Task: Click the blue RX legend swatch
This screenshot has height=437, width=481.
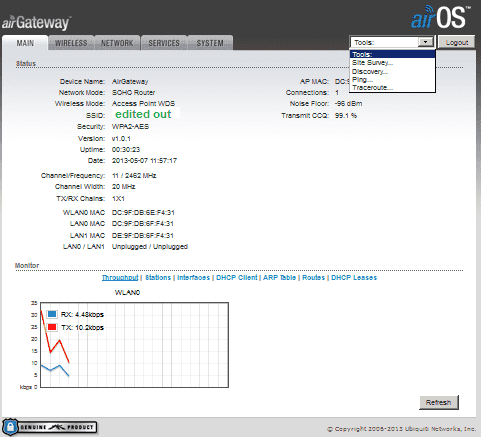Action: [x=52, y=314]
